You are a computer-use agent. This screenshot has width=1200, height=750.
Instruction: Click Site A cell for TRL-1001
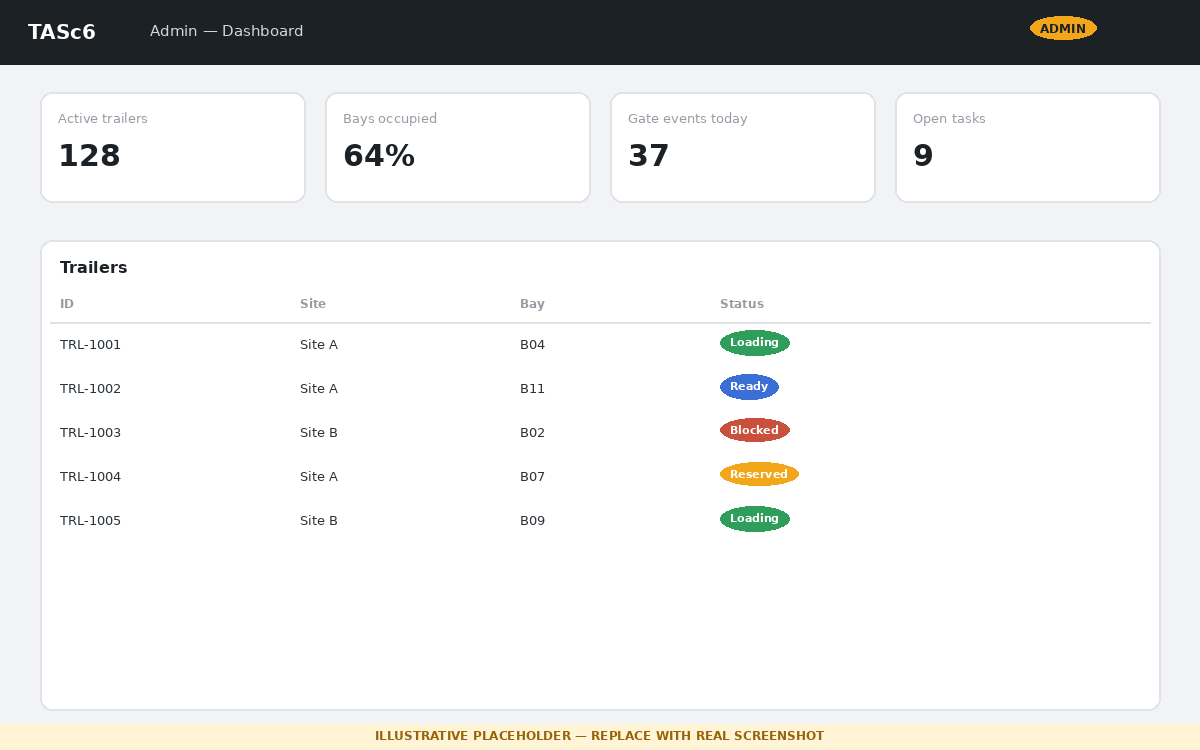pyautogui.click(x=319, y=345)
